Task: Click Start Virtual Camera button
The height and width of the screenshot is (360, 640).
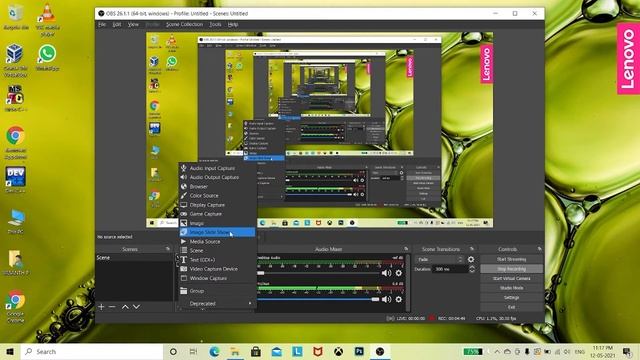Action: click(511, 278)
